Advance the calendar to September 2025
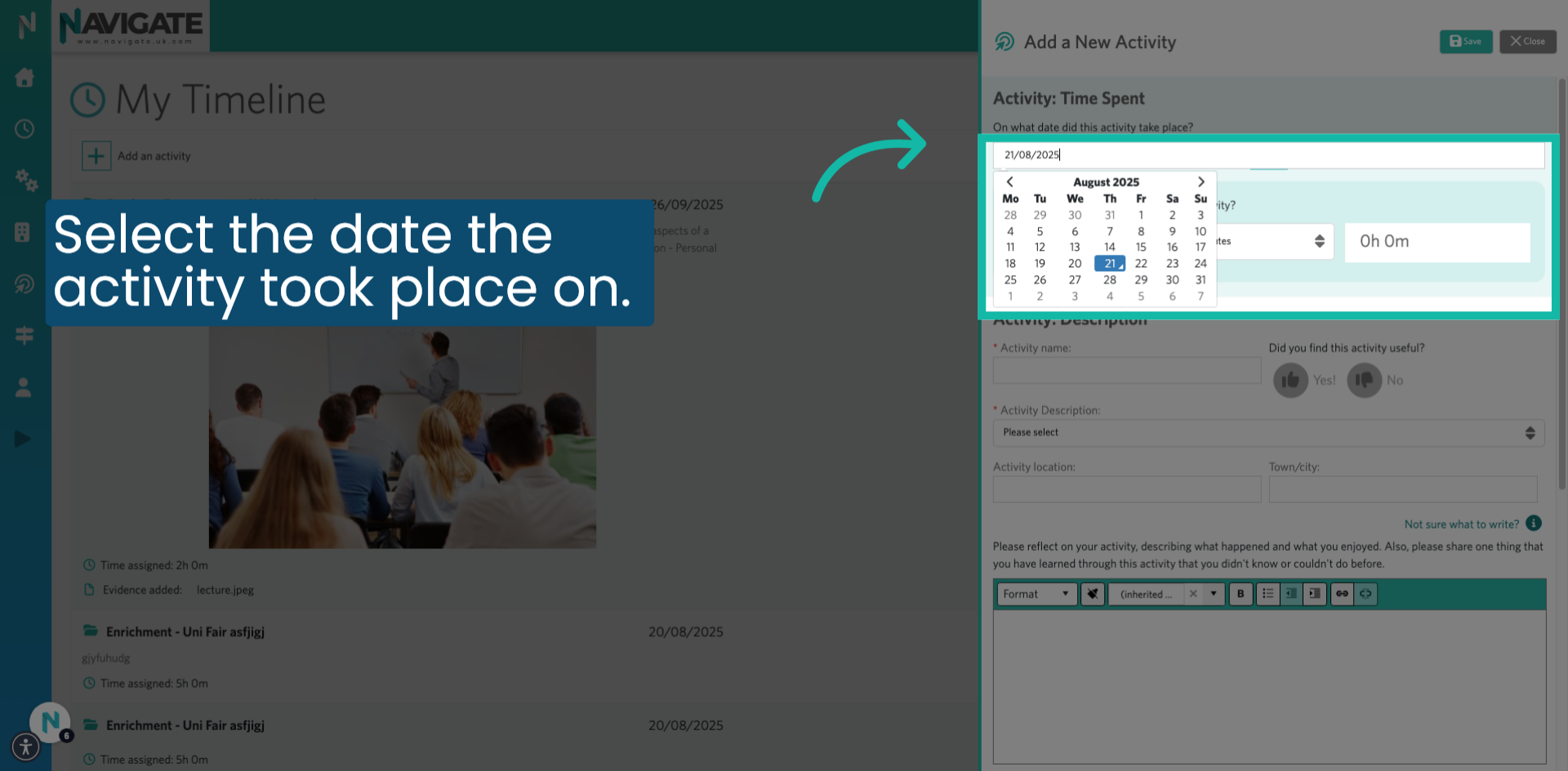This screenshot has height=771, width=1568. 1200,181
